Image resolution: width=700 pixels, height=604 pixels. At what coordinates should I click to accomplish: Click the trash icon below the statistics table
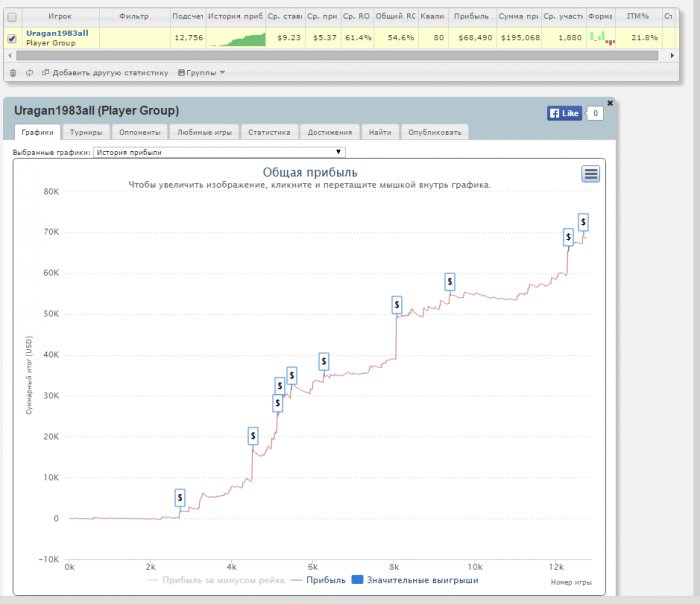click(13, 73)
